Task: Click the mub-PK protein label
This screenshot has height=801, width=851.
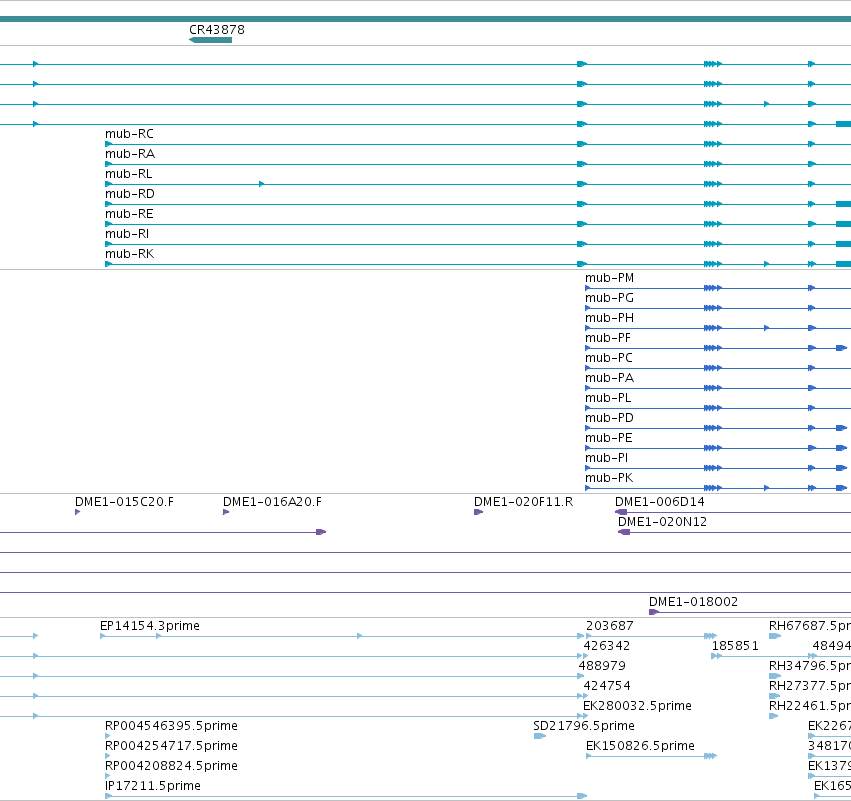Action: [609, 479]
